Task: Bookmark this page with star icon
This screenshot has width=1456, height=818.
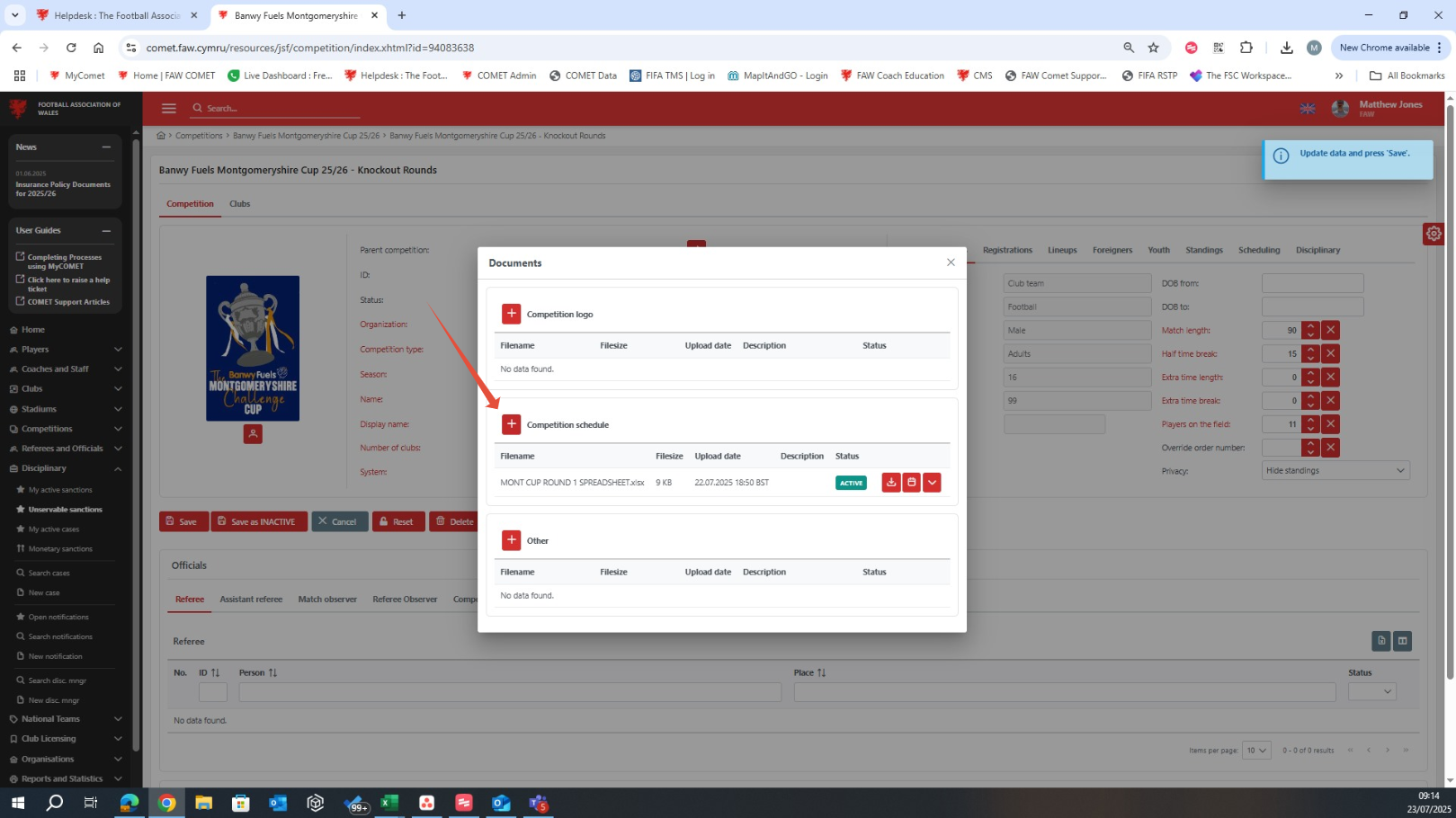Action: pos(1154,48)
